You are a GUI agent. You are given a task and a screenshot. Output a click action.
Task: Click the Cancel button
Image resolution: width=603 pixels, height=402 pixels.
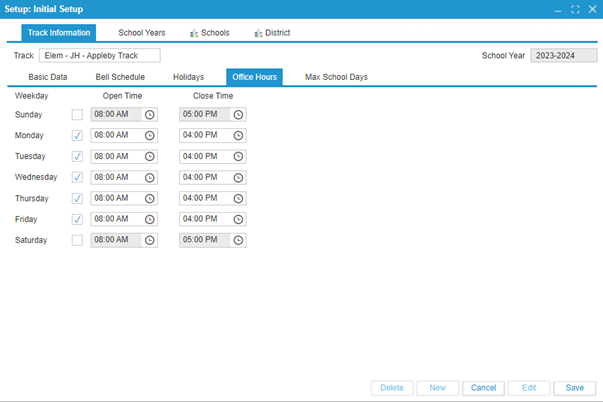click(483, 388)
